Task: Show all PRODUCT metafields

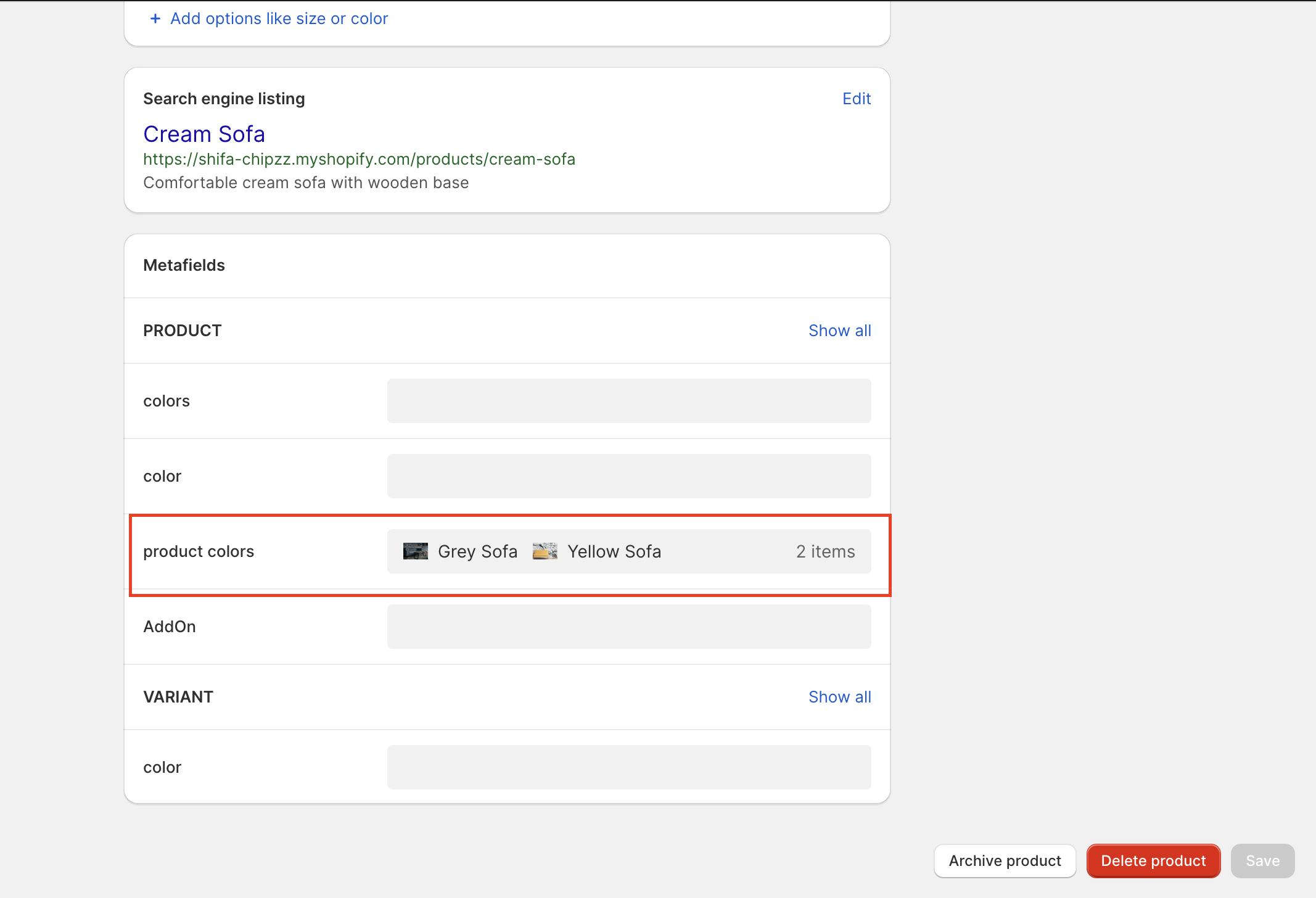Action: pyautogui.click(x=839, y=331)
